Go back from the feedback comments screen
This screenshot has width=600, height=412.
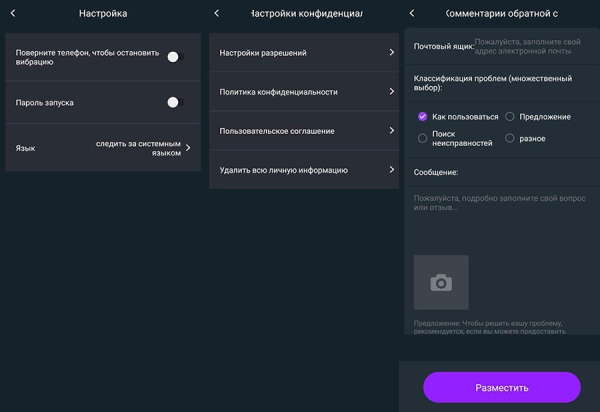(x=412, y=13)
